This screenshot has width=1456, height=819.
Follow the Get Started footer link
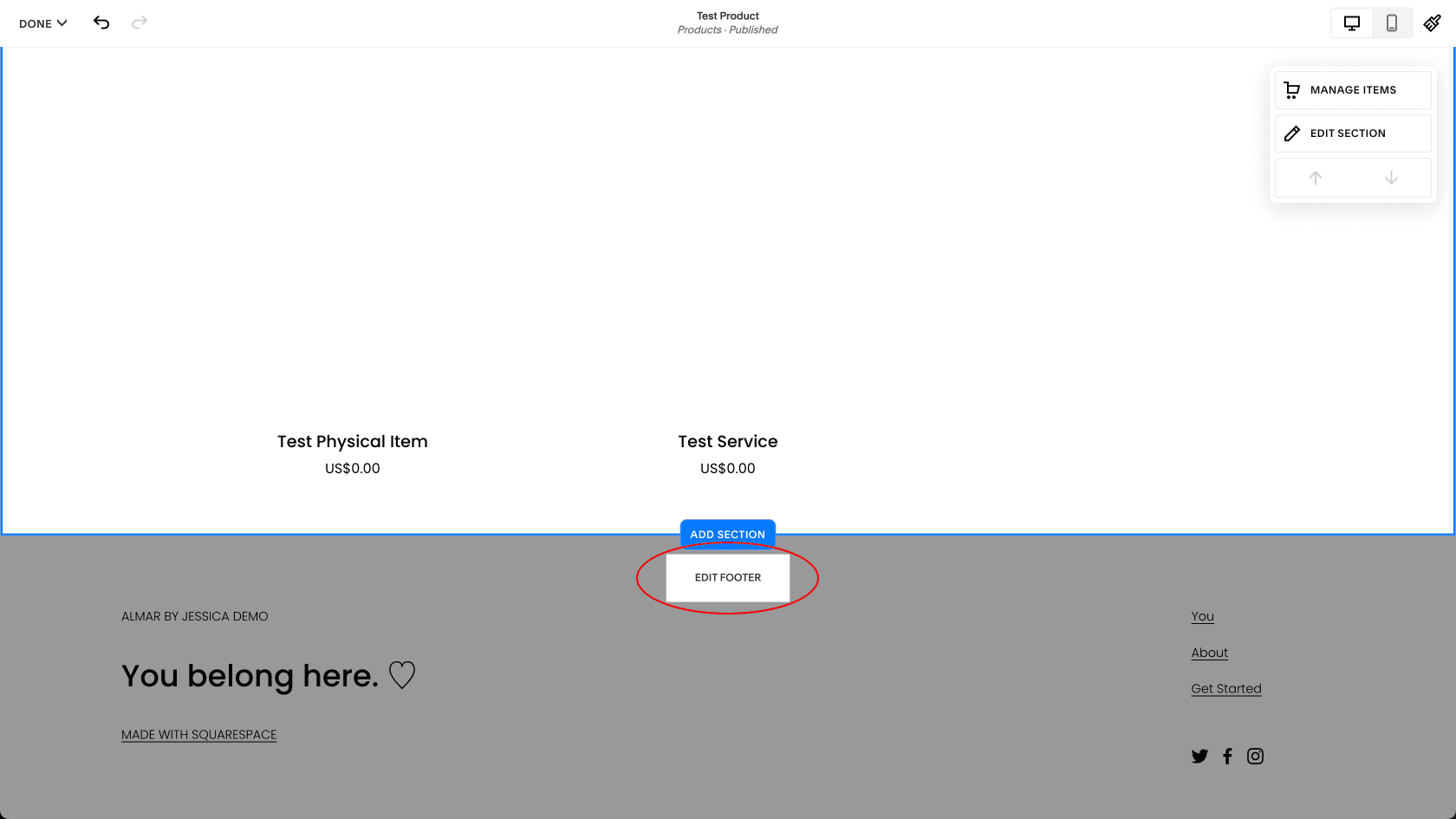click(1225, 688)
